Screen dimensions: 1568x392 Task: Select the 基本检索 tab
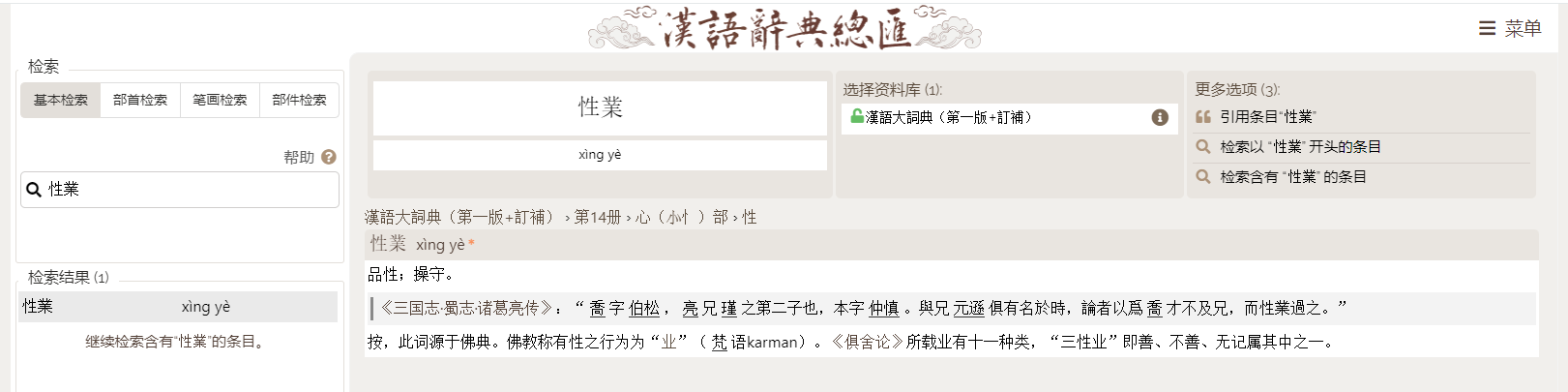61,100
